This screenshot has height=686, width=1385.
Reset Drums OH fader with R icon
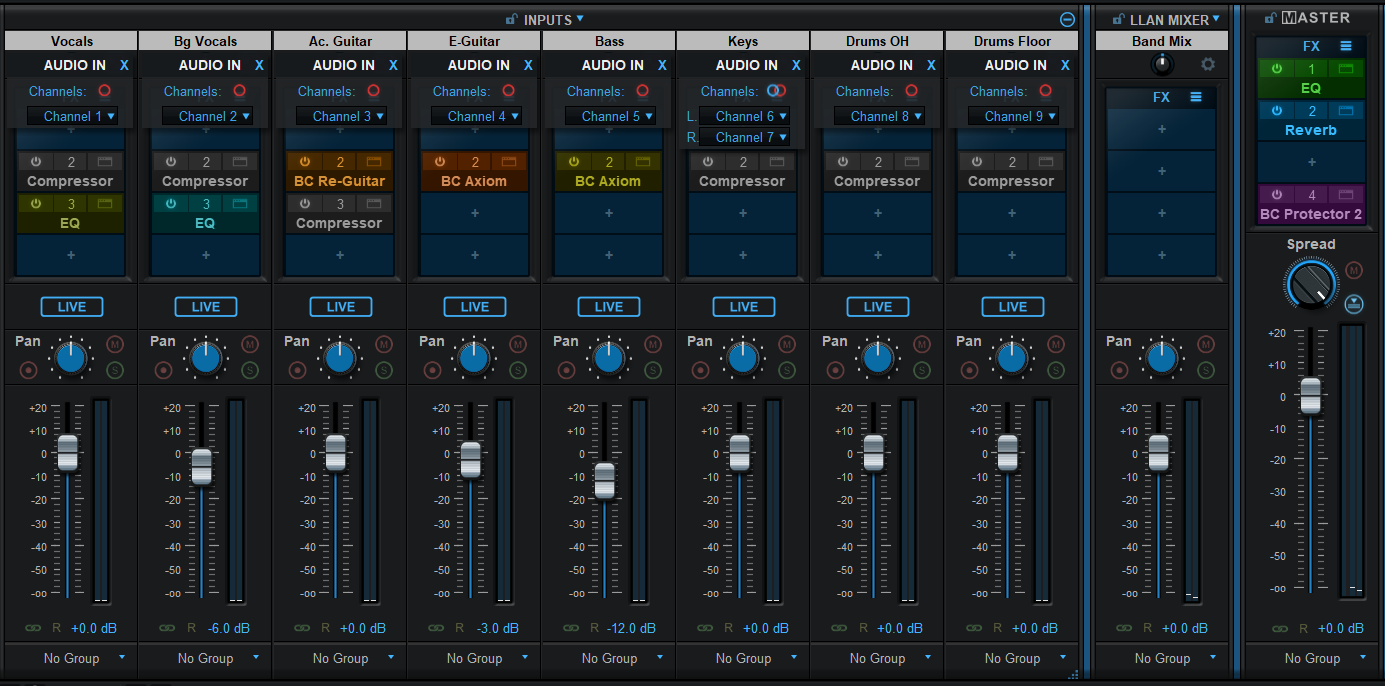coord(863,628)
